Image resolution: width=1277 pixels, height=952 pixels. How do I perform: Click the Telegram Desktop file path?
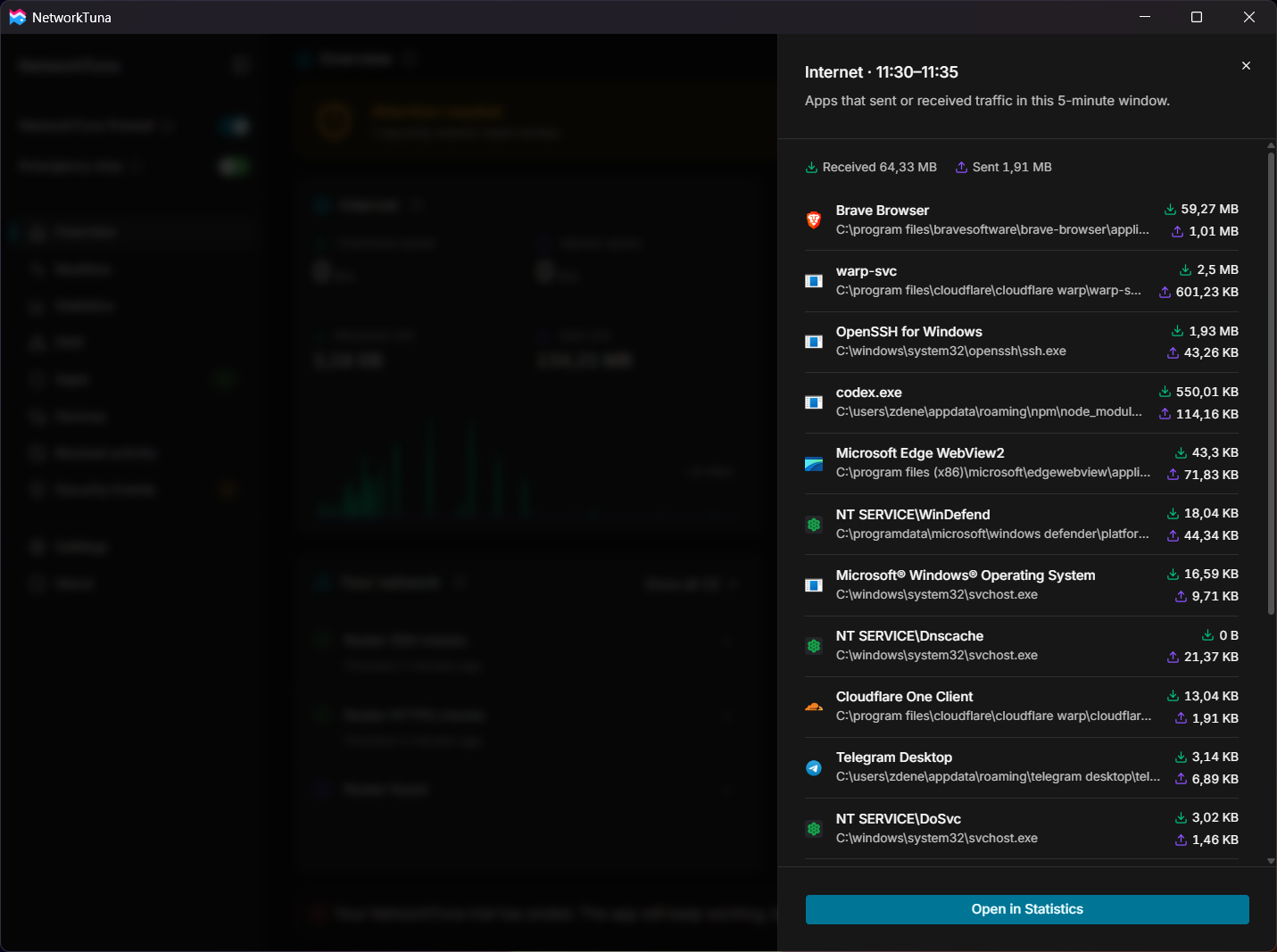(x=999, y=776)
